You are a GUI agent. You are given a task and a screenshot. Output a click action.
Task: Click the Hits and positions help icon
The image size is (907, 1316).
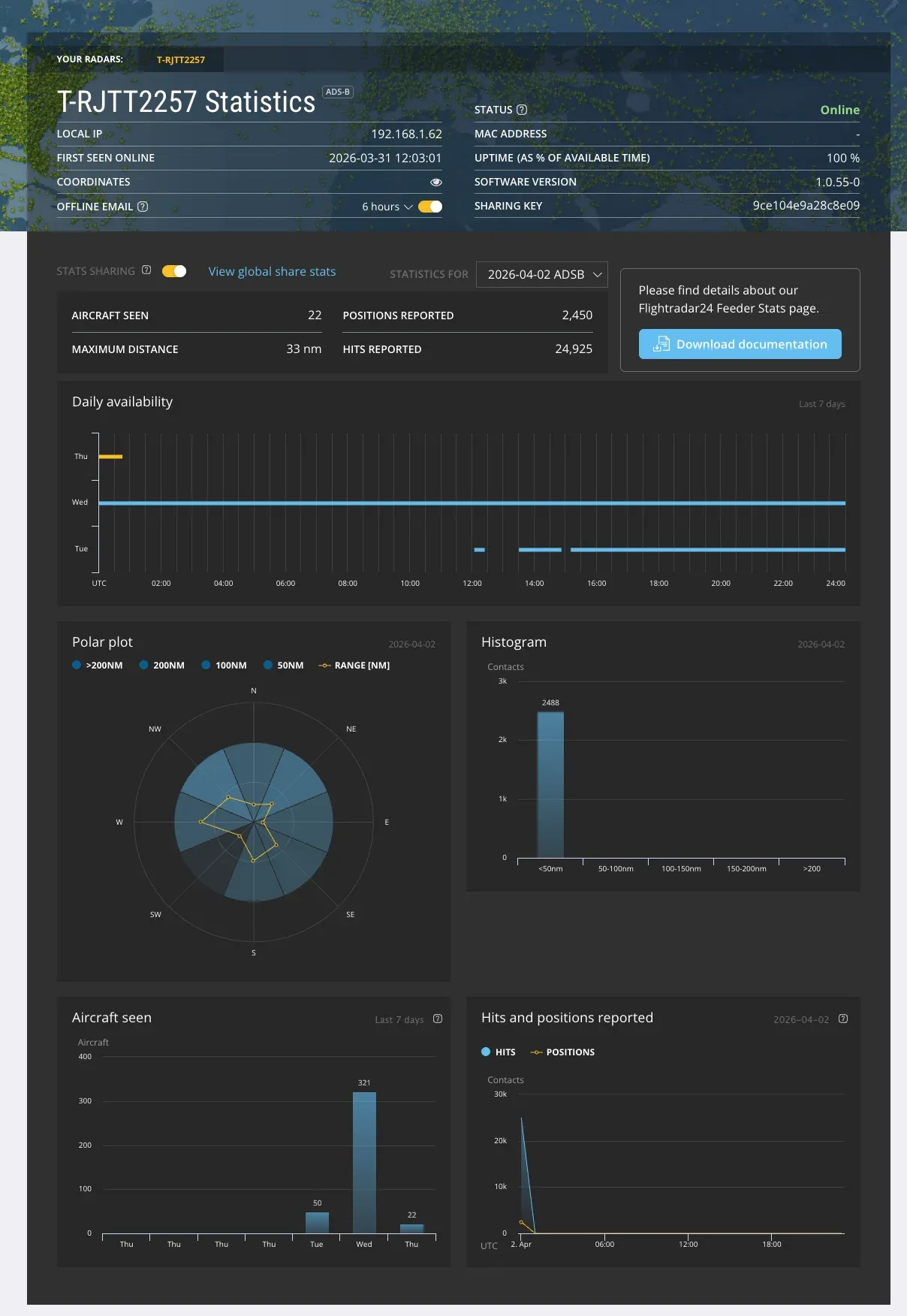pyautogui.click(x=843, y=1019)
